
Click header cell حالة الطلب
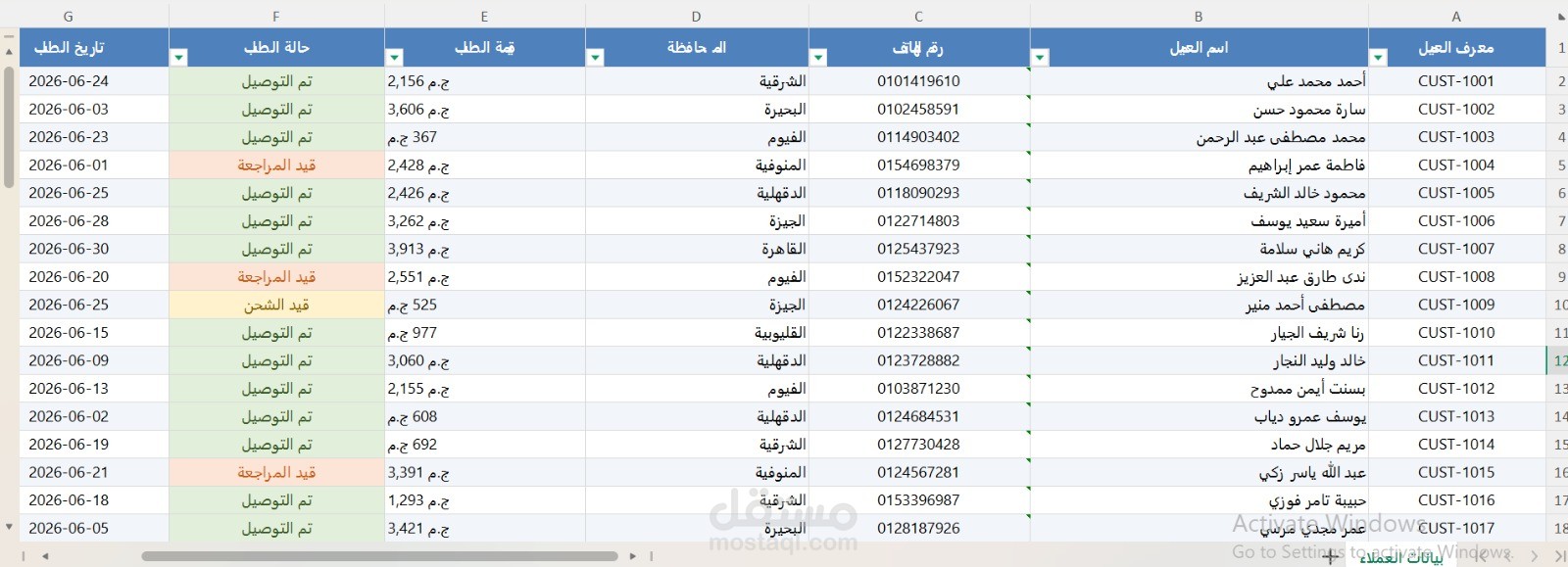276,47
